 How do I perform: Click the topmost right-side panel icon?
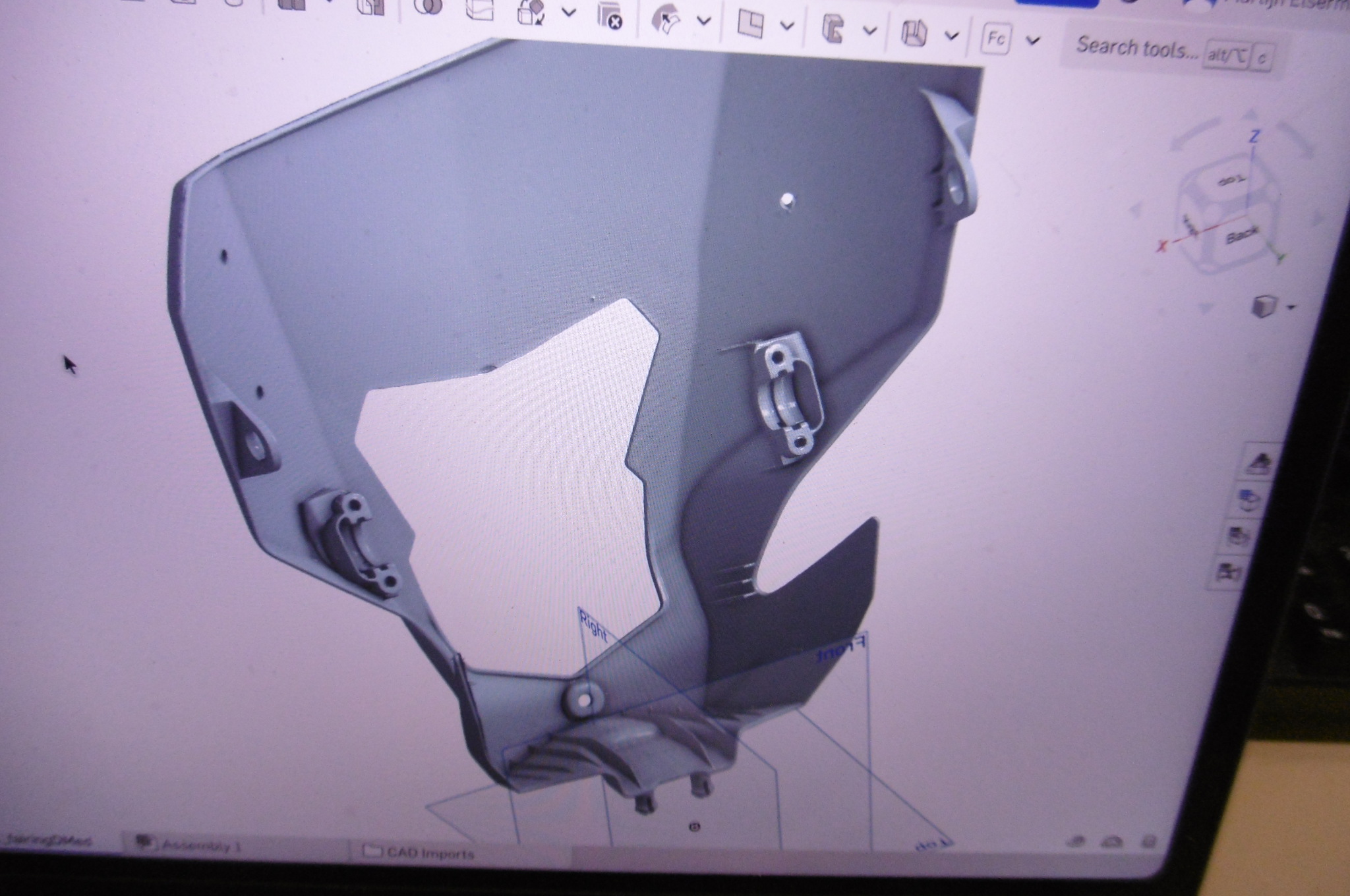(x=1260, y=462)
